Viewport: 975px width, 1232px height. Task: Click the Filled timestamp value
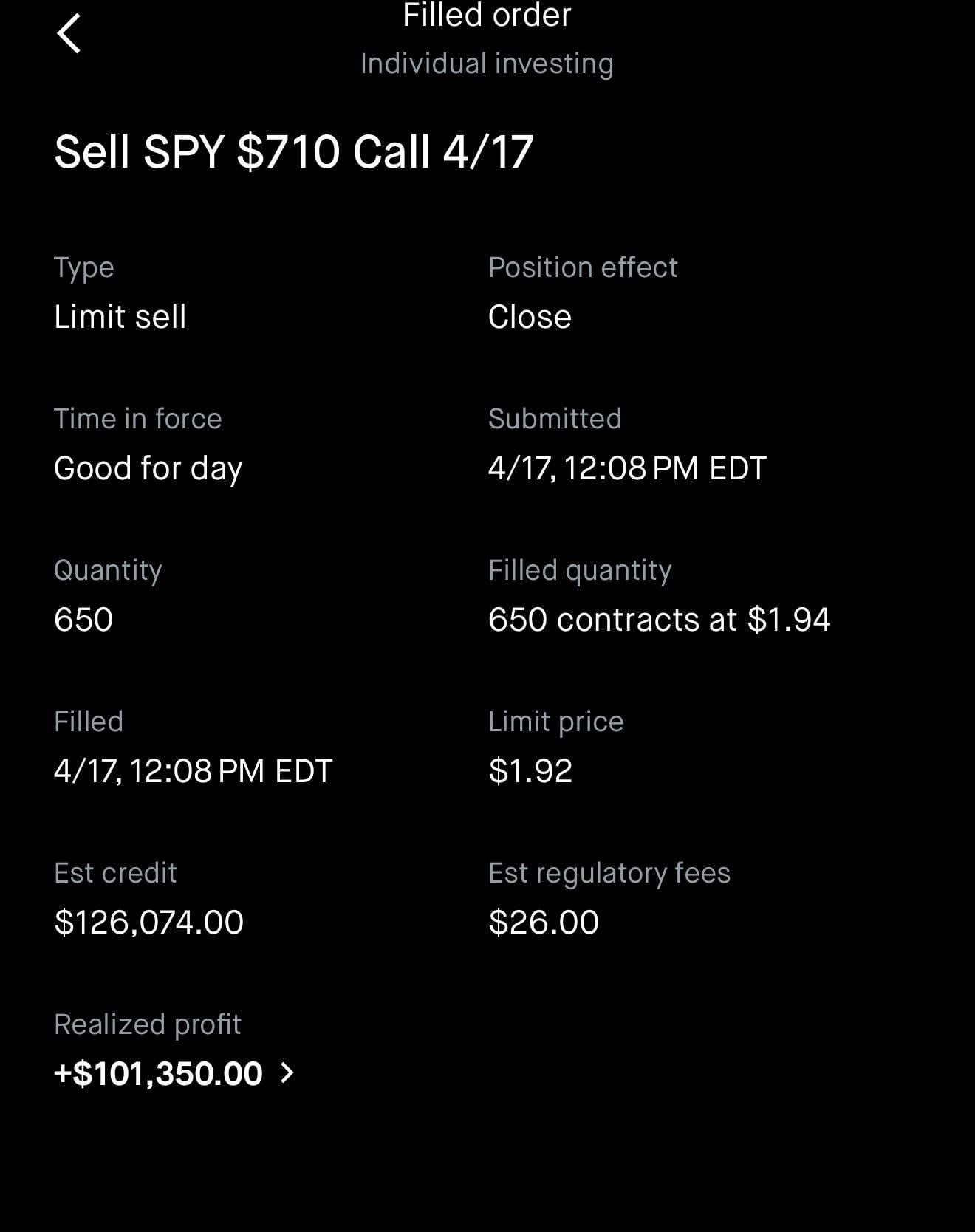pos(193,771)
